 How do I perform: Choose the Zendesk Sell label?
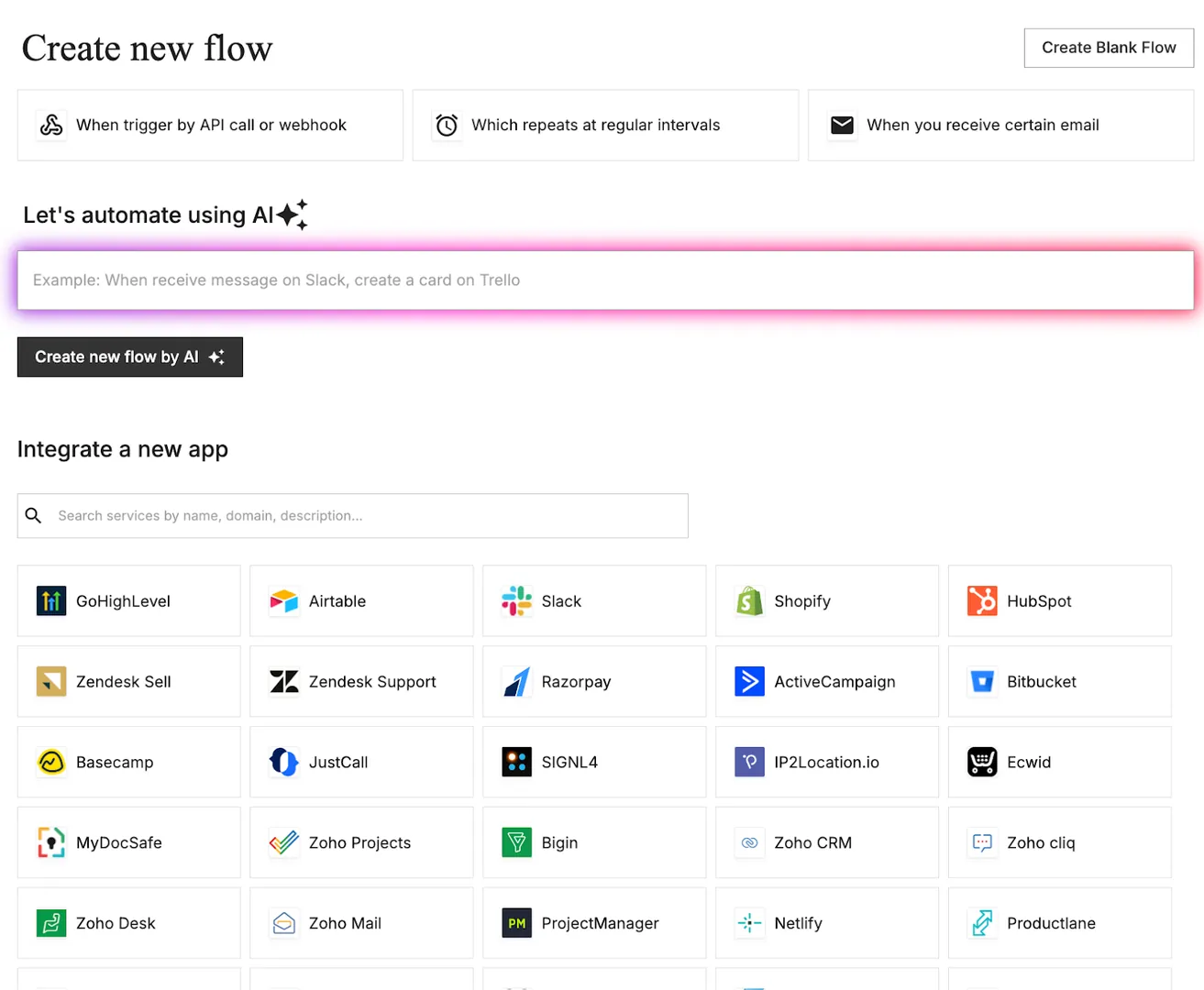[124, 682]
